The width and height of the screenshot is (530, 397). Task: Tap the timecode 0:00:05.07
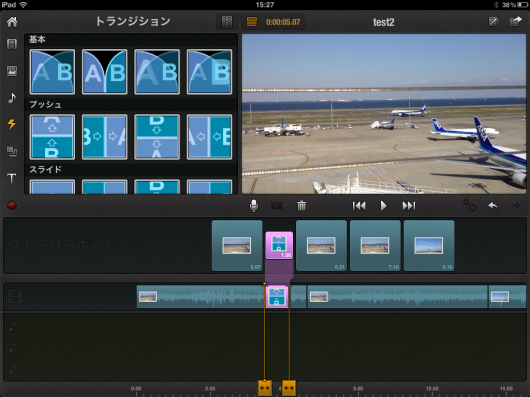point(283,22)
